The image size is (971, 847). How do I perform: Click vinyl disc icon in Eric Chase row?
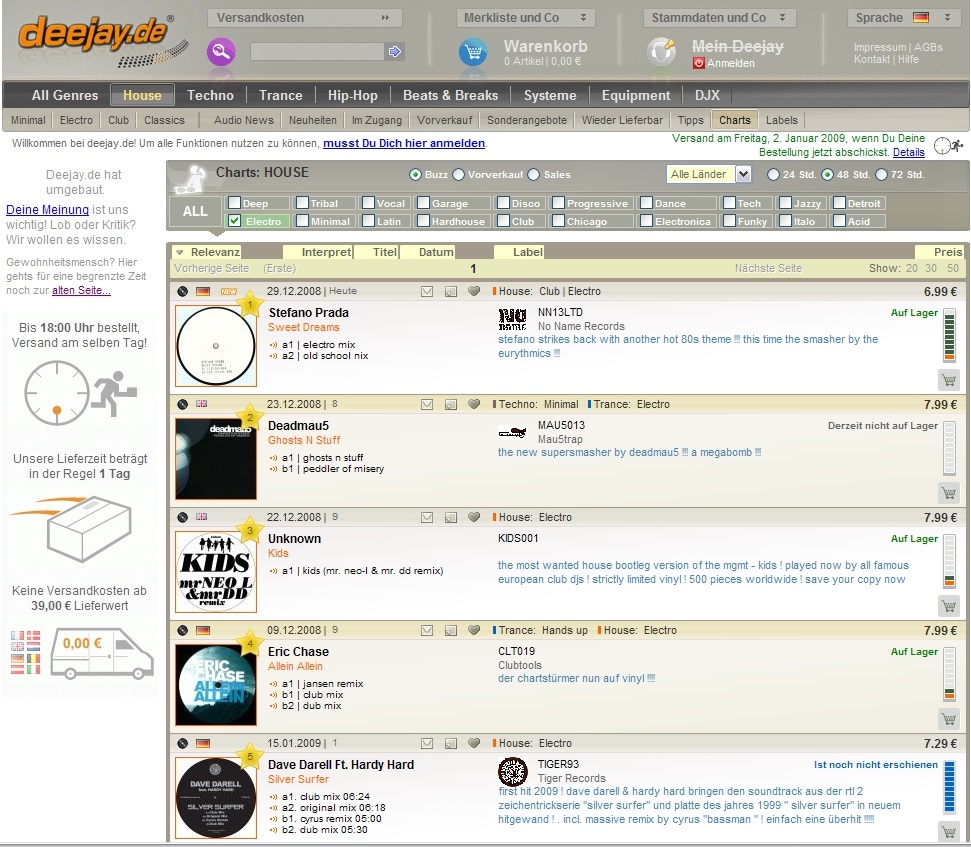point(182,630)
